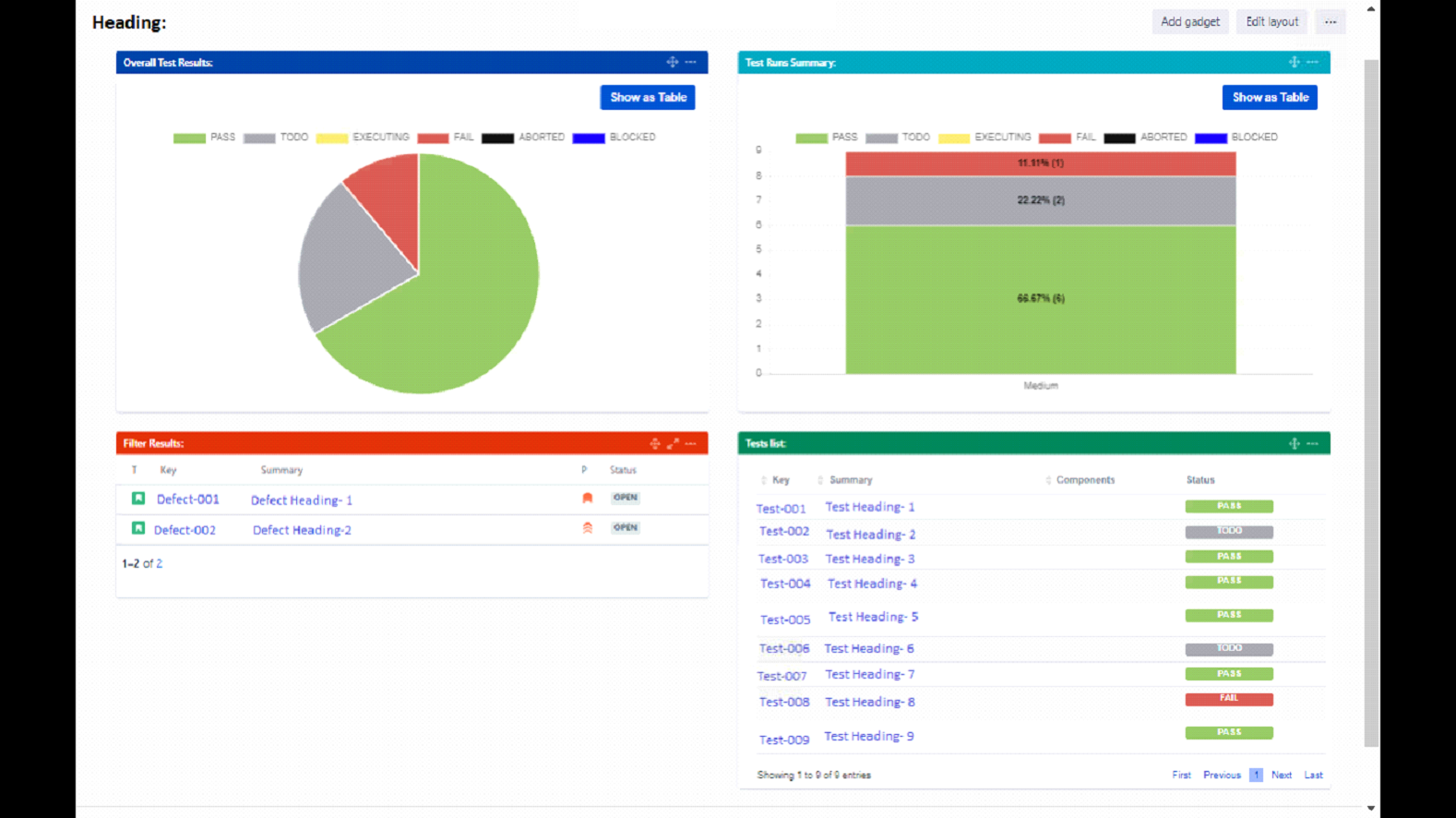Click move handle on Overall Test Results gadget
Image resolution: width=1456 pixels, height=818 pixels.
coord(672,62)
